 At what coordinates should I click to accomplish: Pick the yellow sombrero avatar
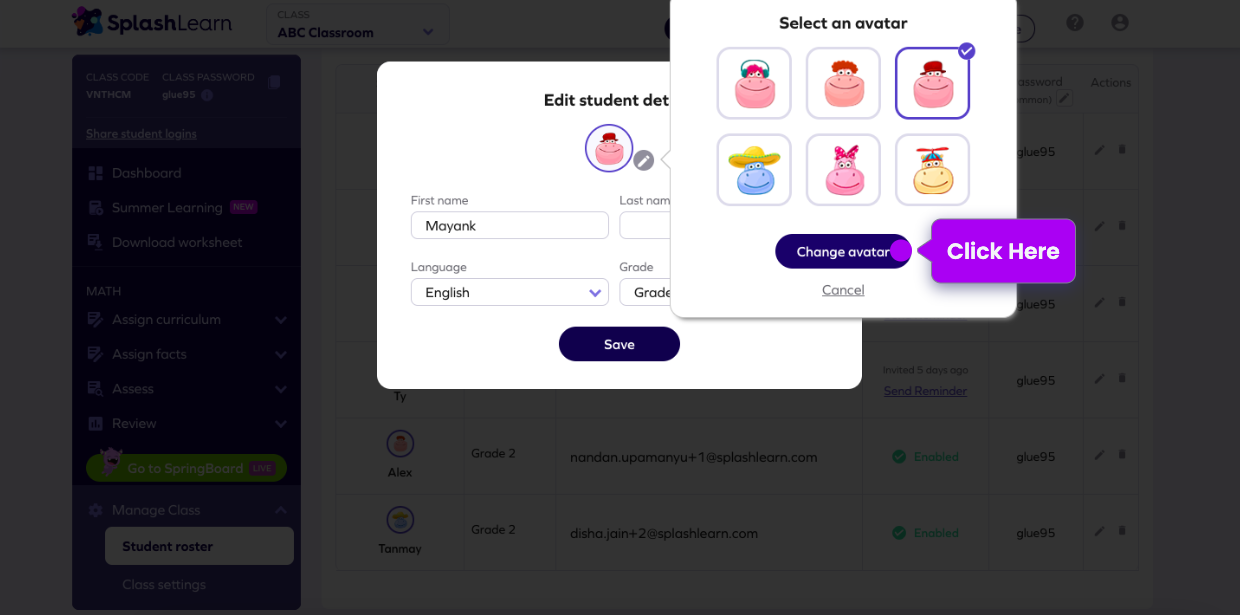(754, 170)
